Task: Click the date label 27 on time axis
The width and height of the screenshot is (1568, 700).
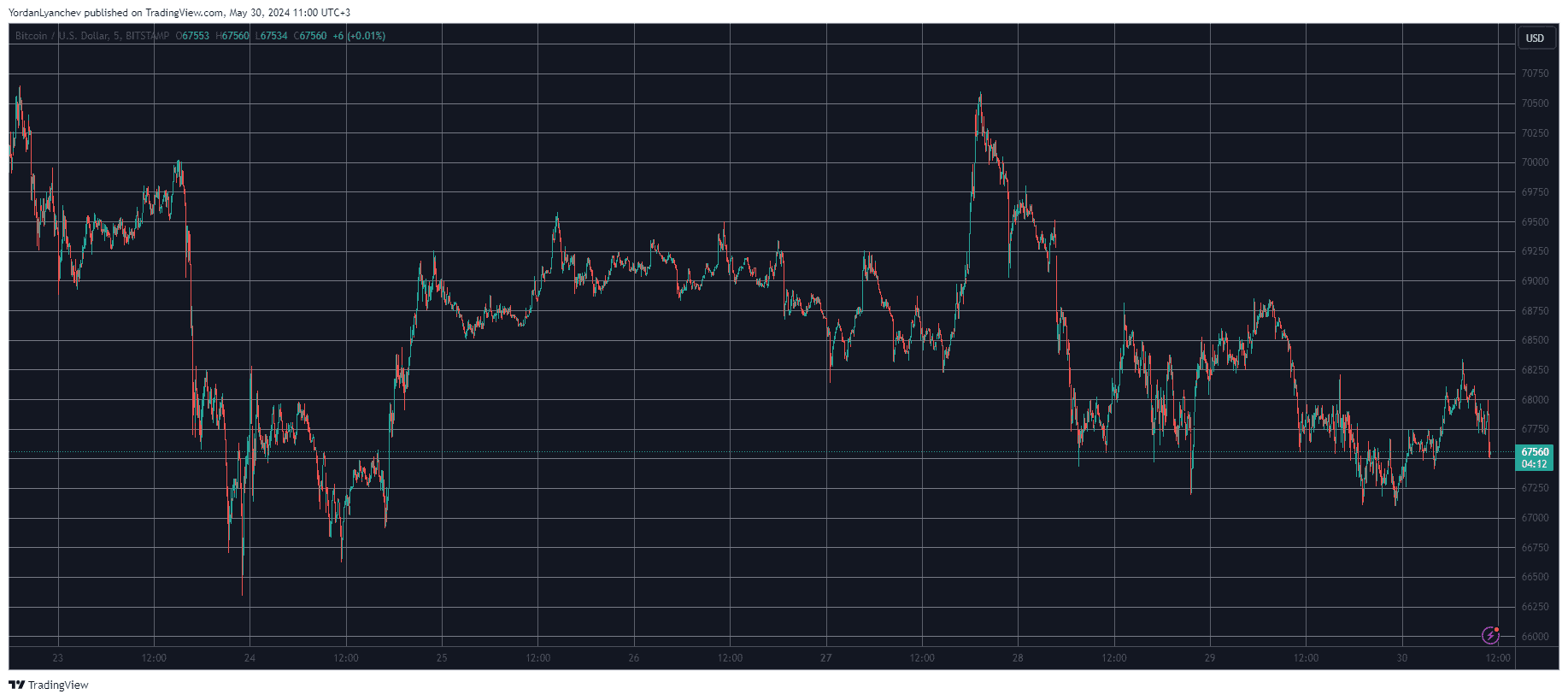Action: [x=826, y=658]
